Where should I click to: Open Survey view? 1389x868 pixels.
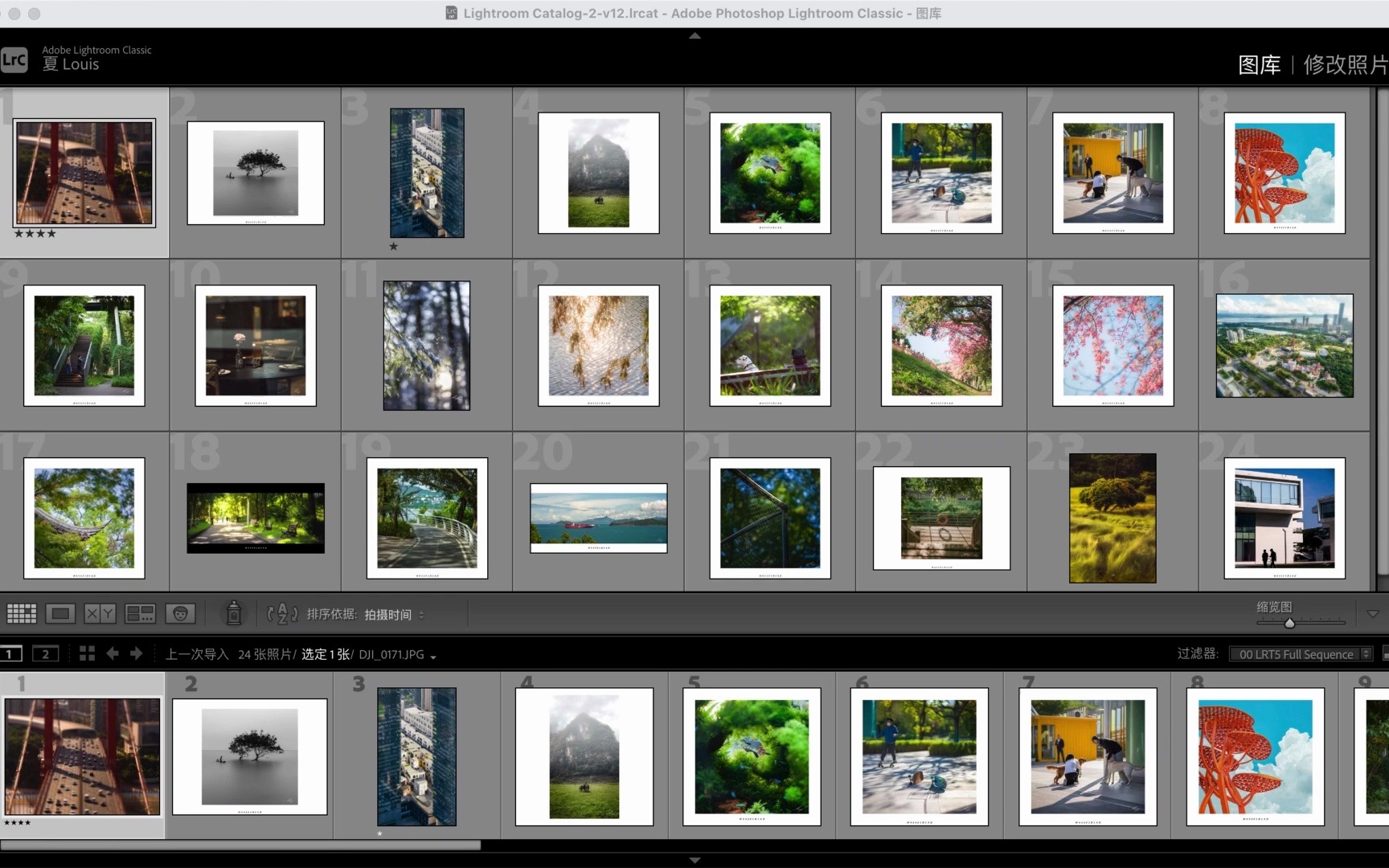coord(140,614)
